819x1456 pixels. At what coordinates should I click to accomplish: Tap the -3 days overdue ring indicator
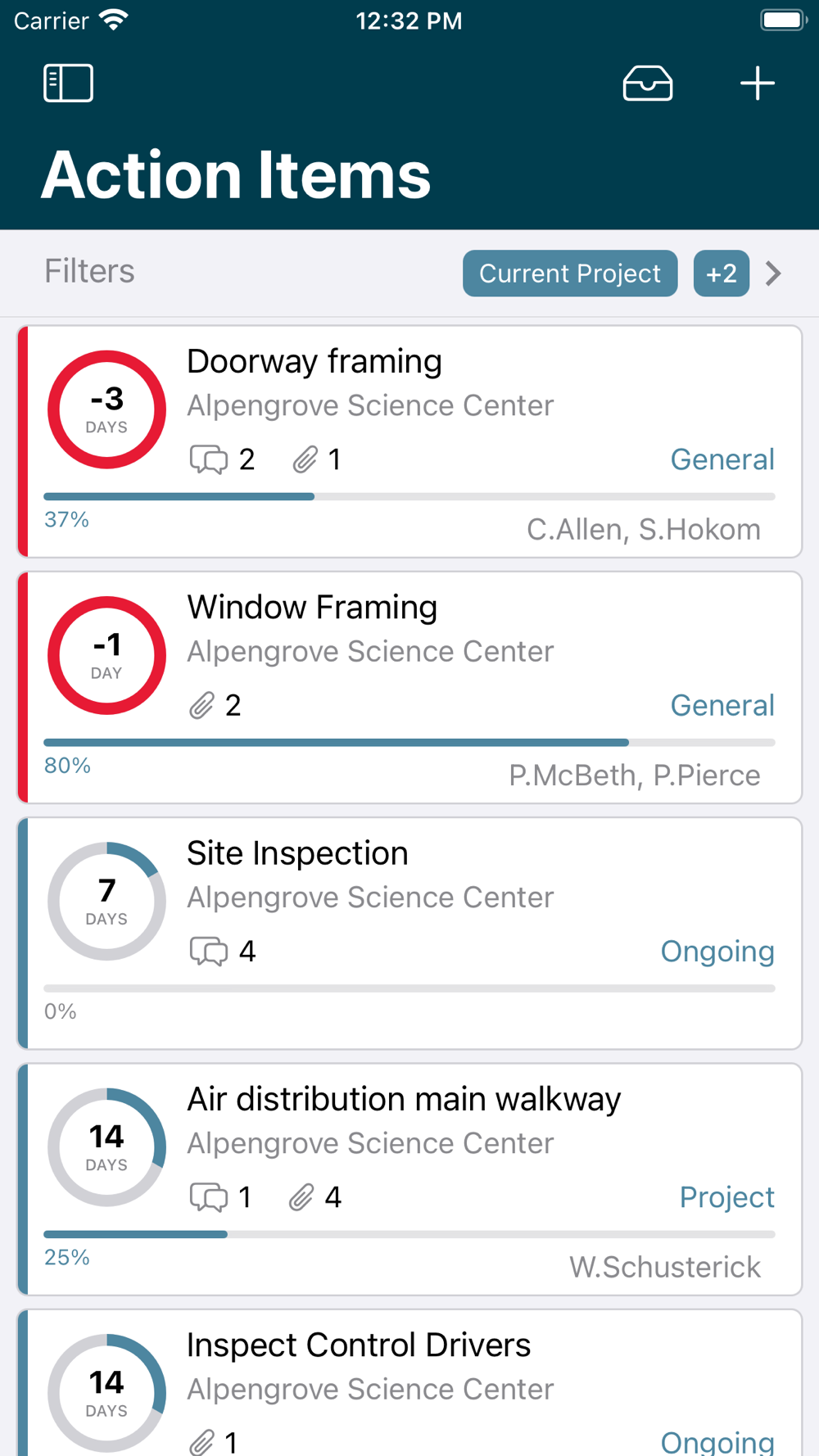[x=106, y=409]
